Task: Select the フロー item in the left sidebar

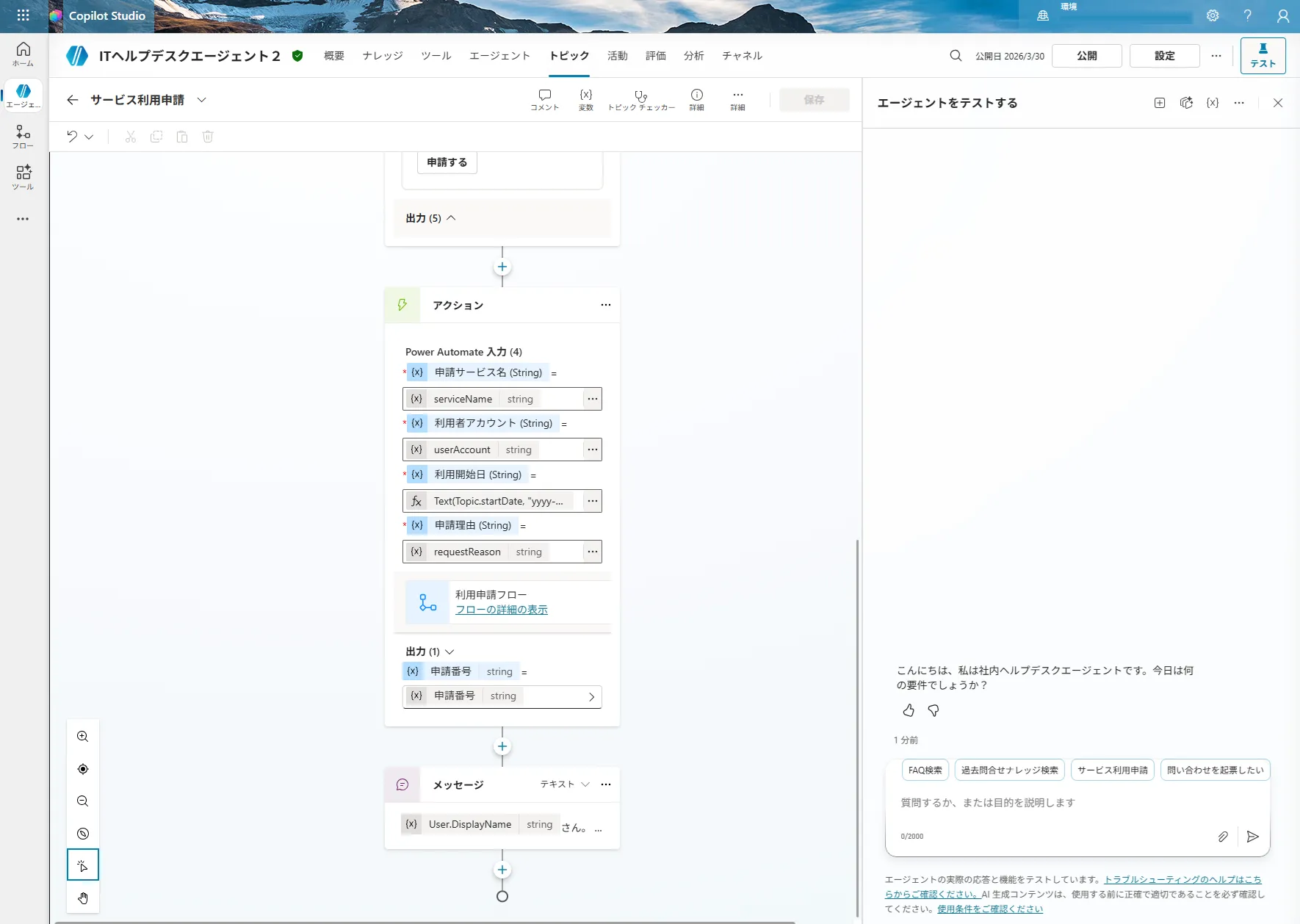Action: [23, 136]
